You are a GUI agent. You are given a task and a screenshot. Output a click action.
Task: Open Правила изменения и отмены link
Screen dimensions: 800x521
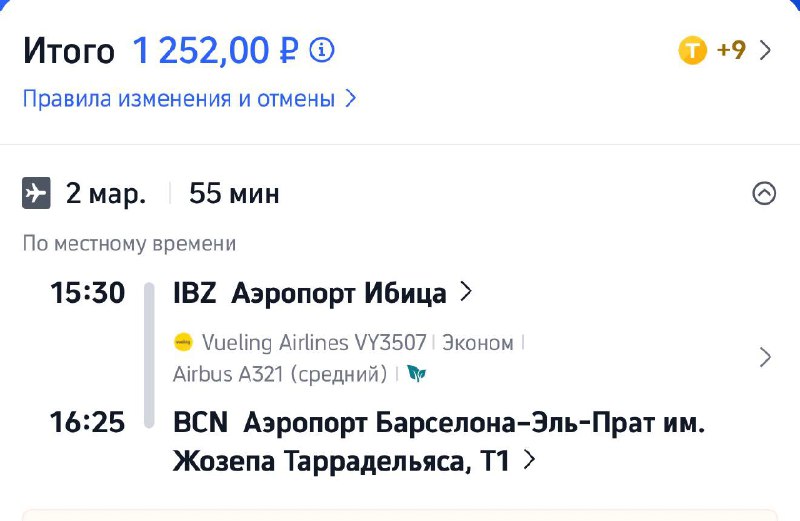178,99
